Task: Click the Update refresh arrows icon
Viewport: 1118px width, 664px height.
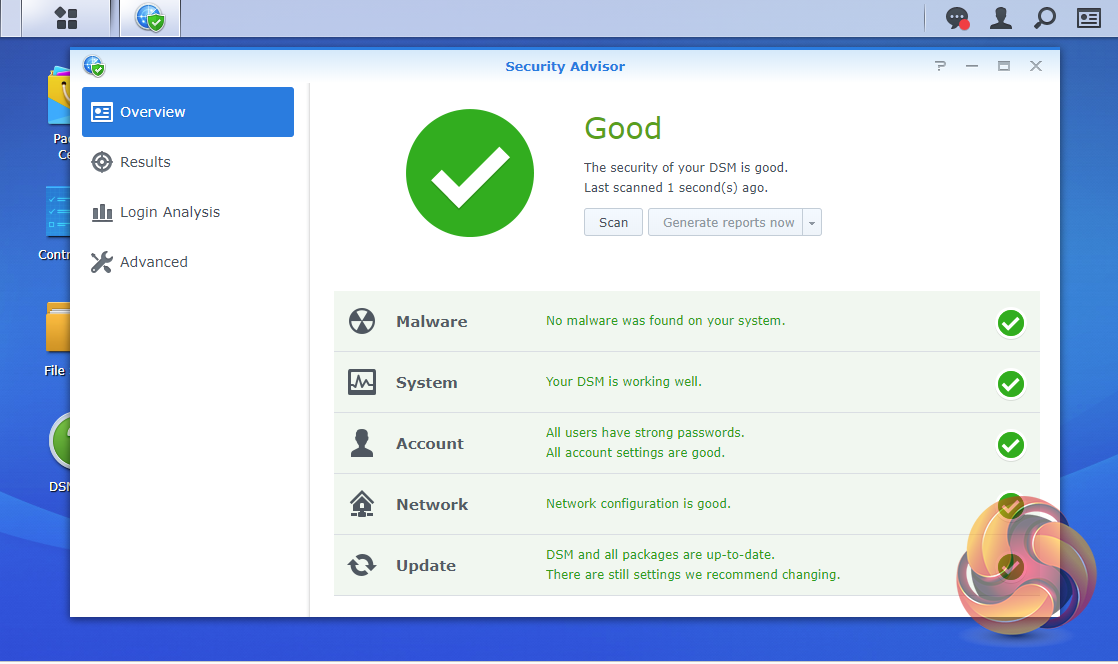Action: [x=361, y=565]
